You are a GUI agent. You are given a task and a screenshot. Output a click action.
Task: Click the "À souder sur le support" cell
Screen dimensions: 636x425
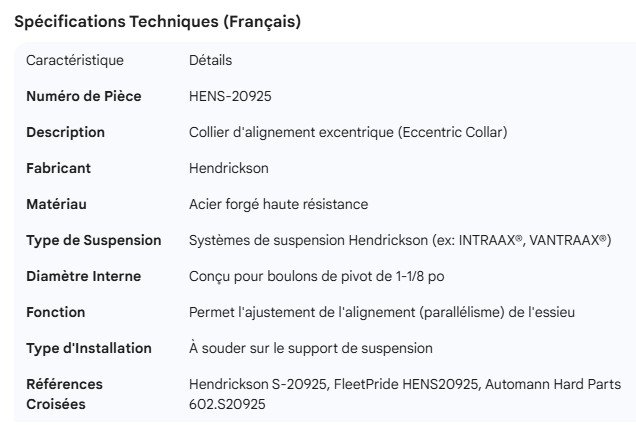pyautogui.click(x=311, y=348)
